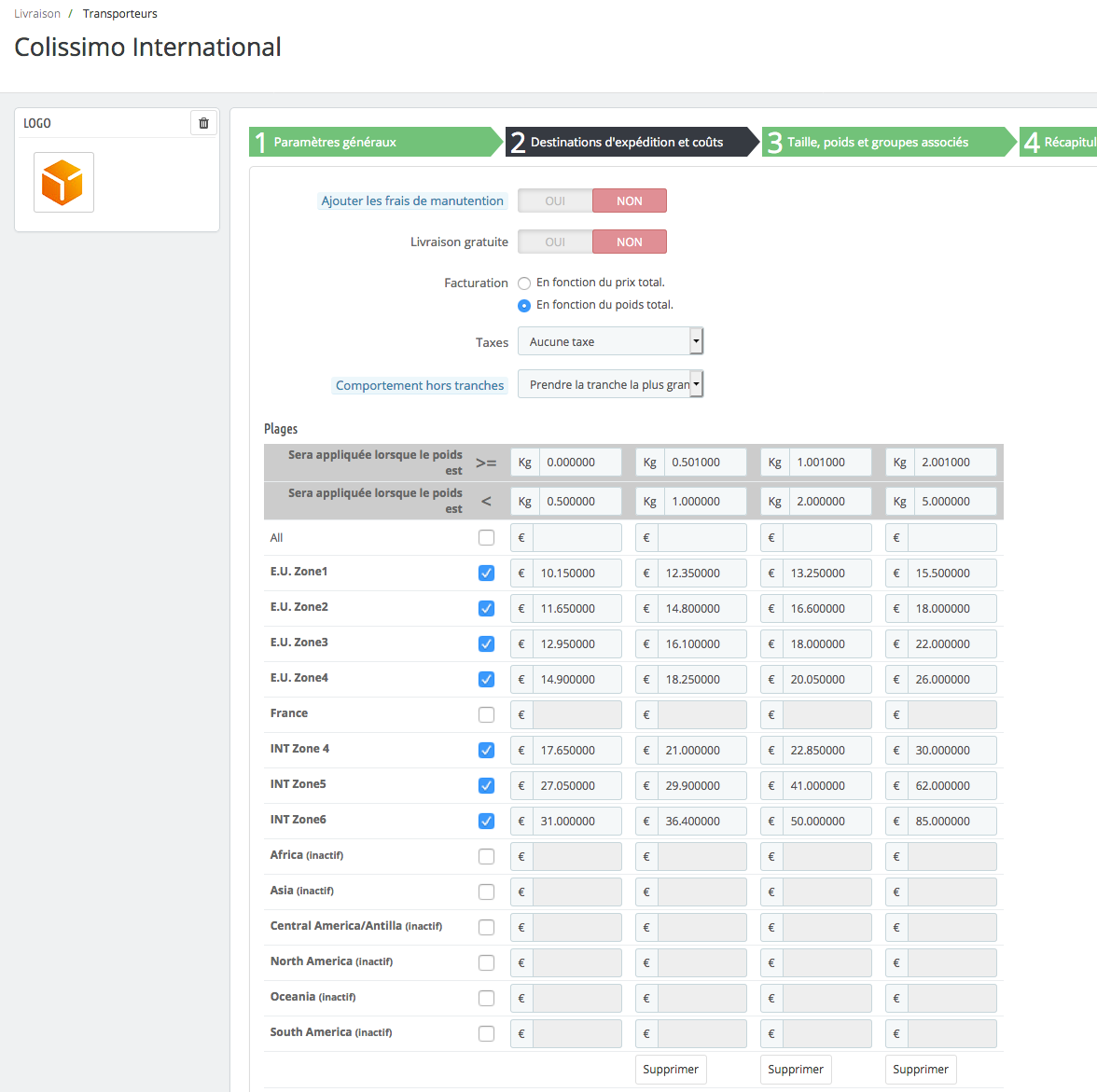The image size is (1097, 1092).
Task: Delete the 1.001–2.0 kg range with Supprimer
Action: click(x=796, y=1070)
